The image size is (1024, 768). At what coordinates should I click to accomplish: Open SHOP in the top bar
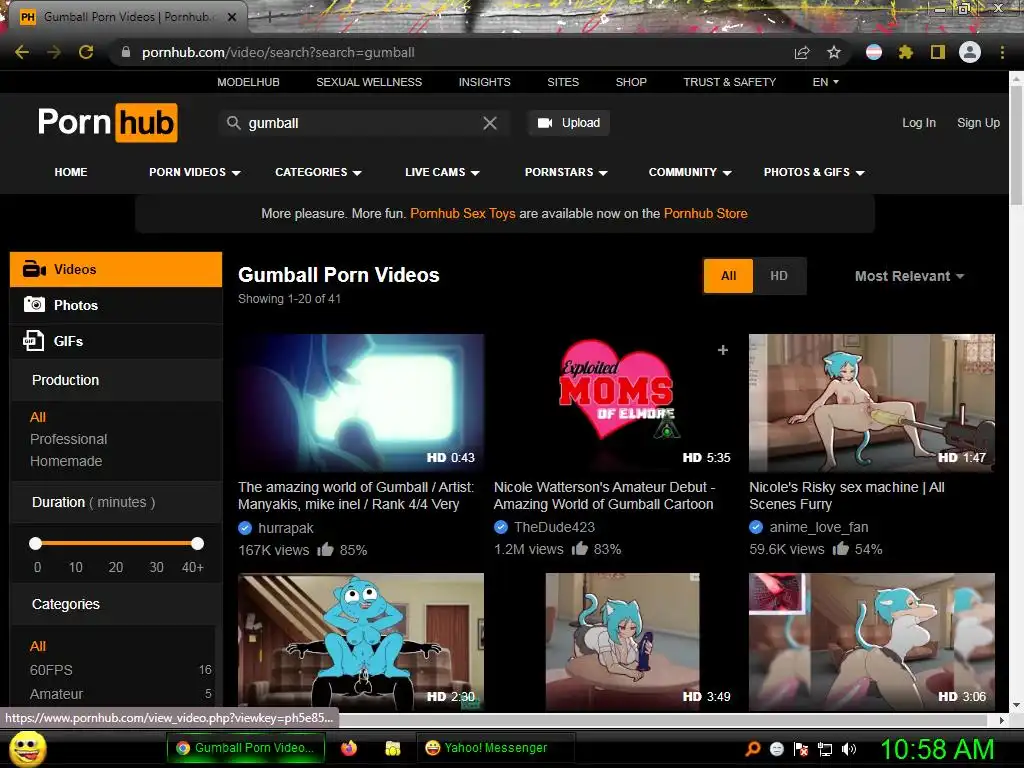pyautogui.click(x=631, y=82)
